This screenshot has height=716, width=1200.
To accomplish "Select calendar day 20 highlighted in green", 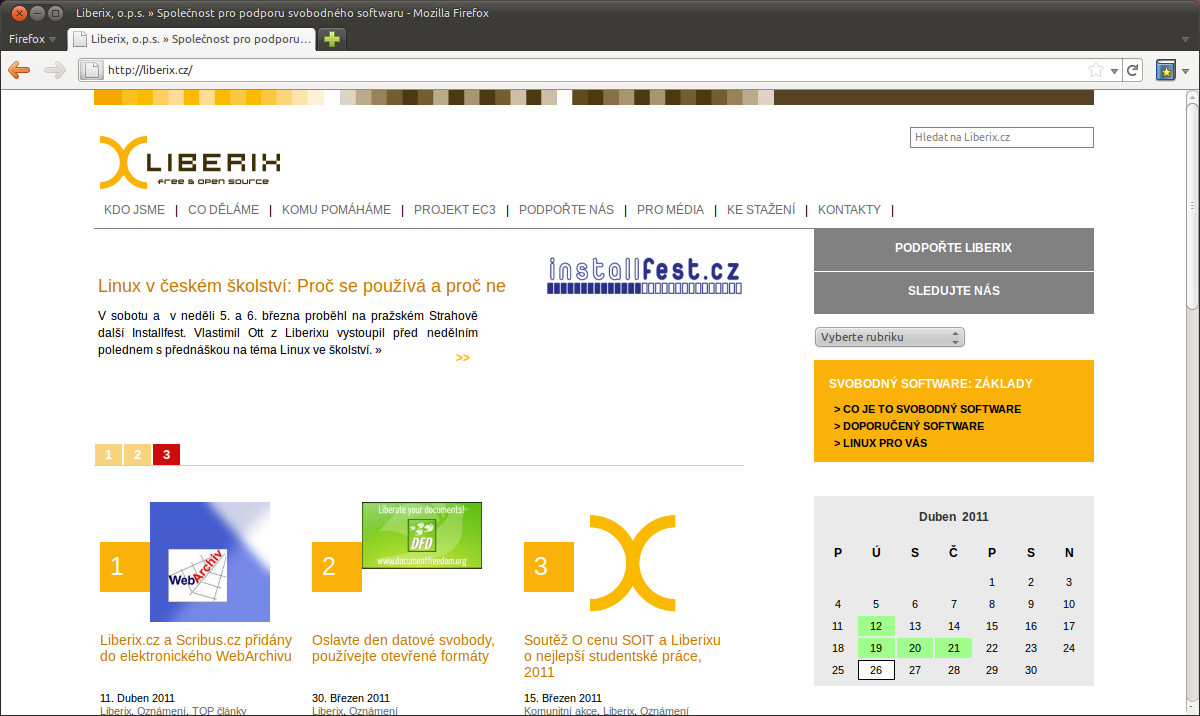I will (x=914, y=648).
